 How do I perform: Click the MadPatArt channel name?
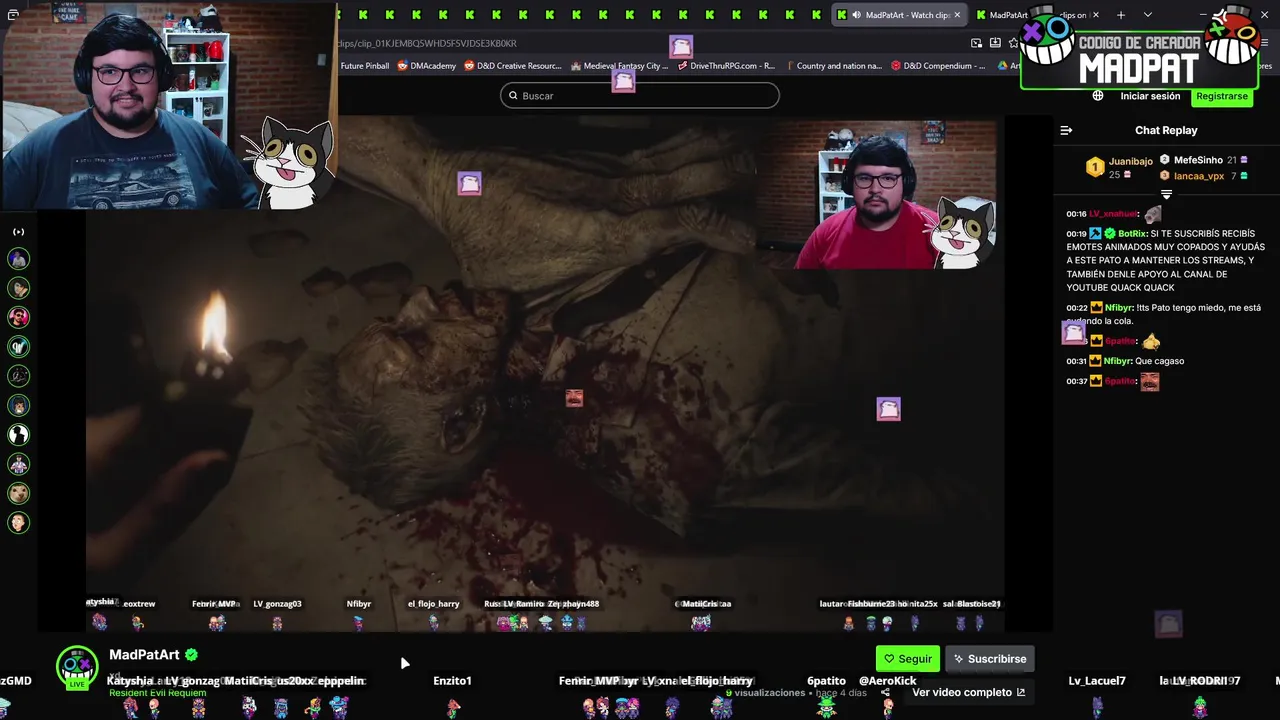[x=144, y=655]
